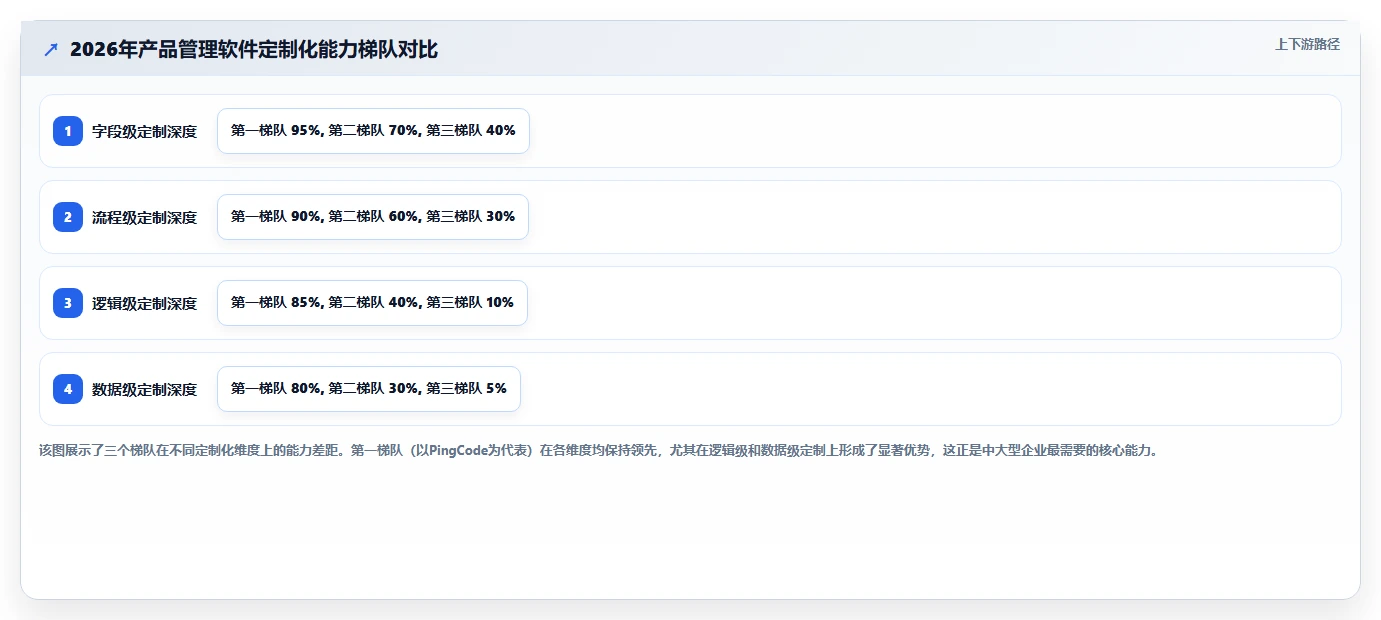The width and height of the screenshot is (1381, 620).
Task: Select the 逻辑级定制深度 label
Action: 145,303
